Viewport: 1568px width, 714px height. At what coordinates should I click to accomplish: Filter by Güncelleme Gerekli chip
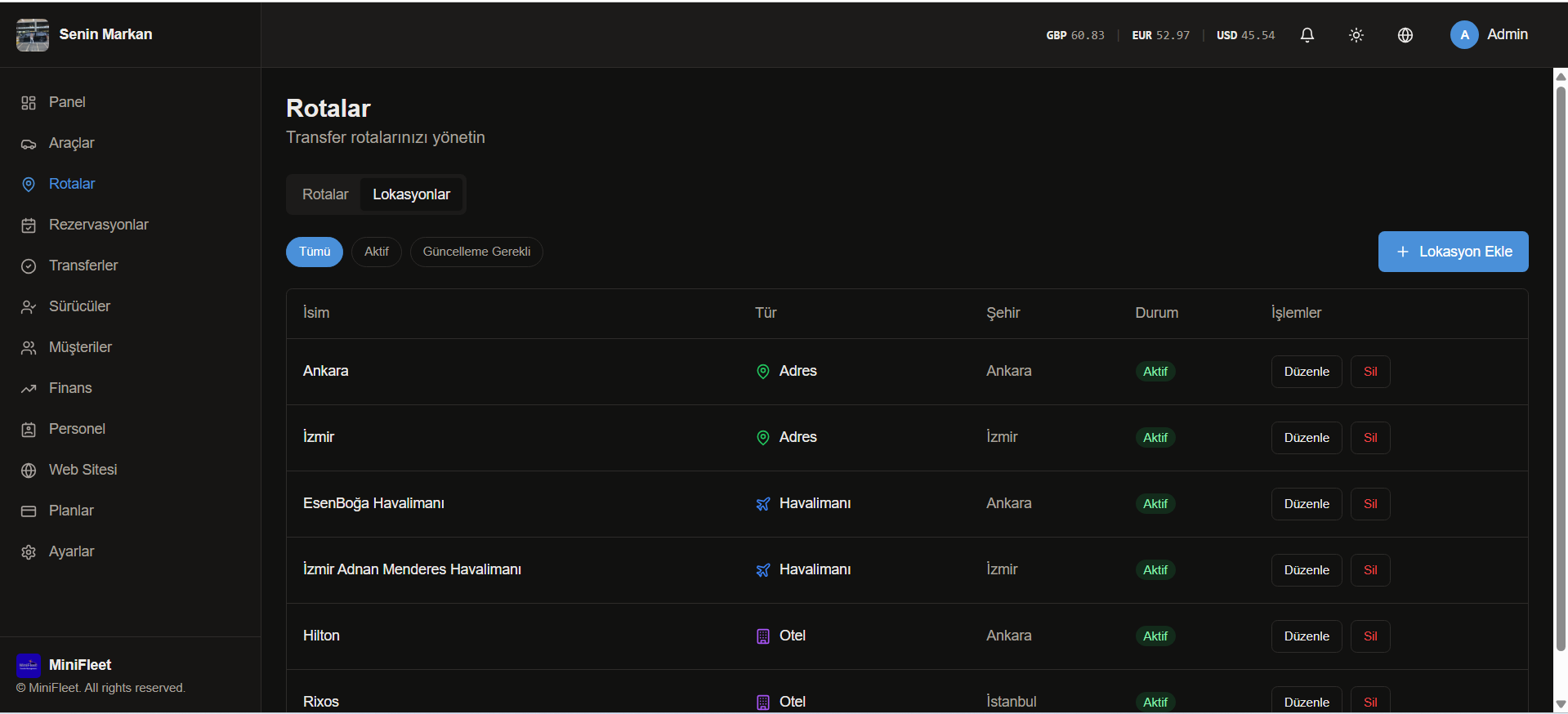point(476,252)
